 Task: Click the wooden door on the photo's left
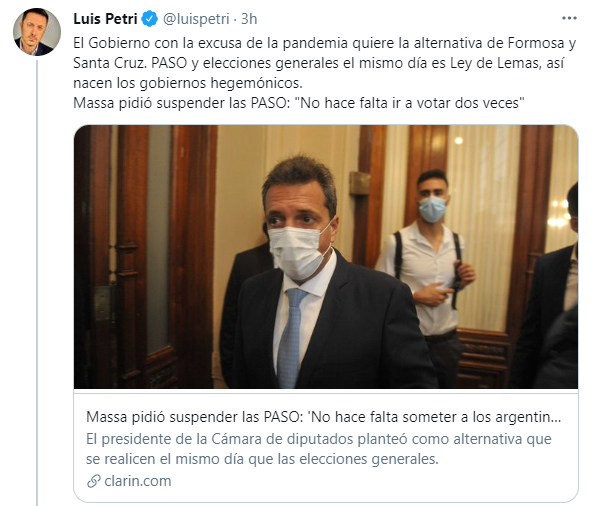145,257
